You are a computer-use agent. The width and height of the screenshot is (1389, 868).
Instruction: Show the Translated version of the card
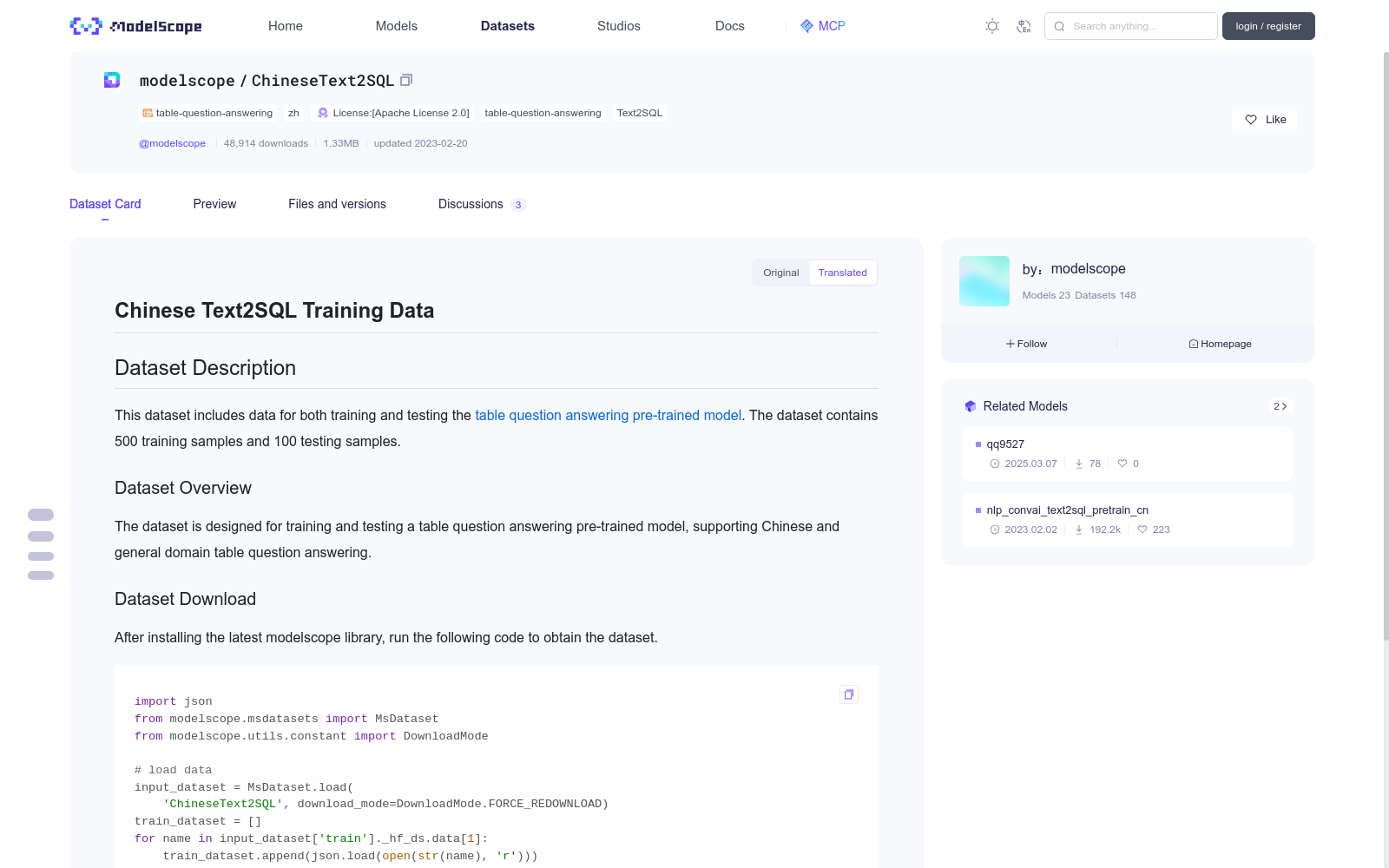pos(842,273)
